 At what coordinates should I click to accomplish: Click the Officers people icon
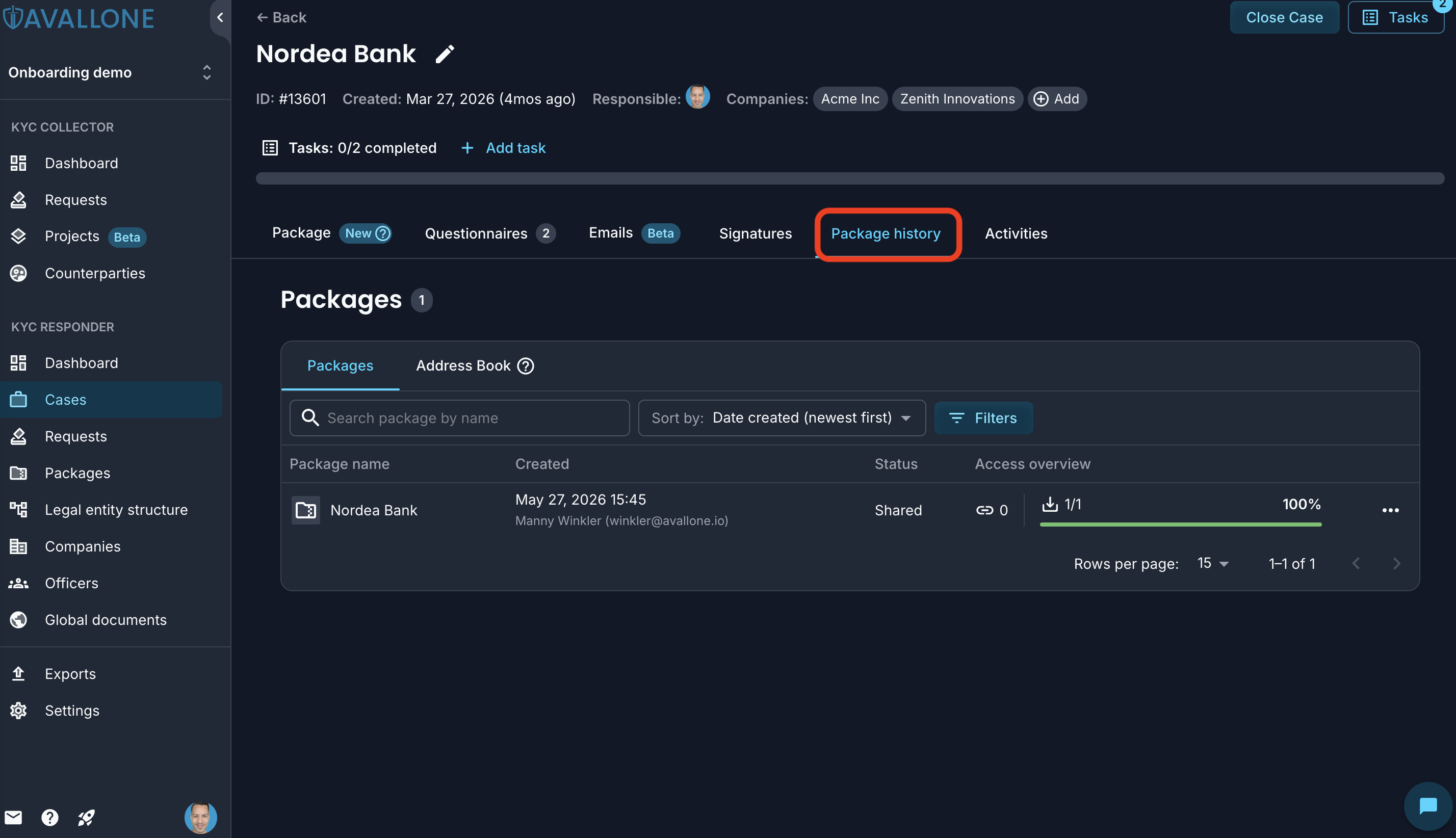[x=18, y=583]
